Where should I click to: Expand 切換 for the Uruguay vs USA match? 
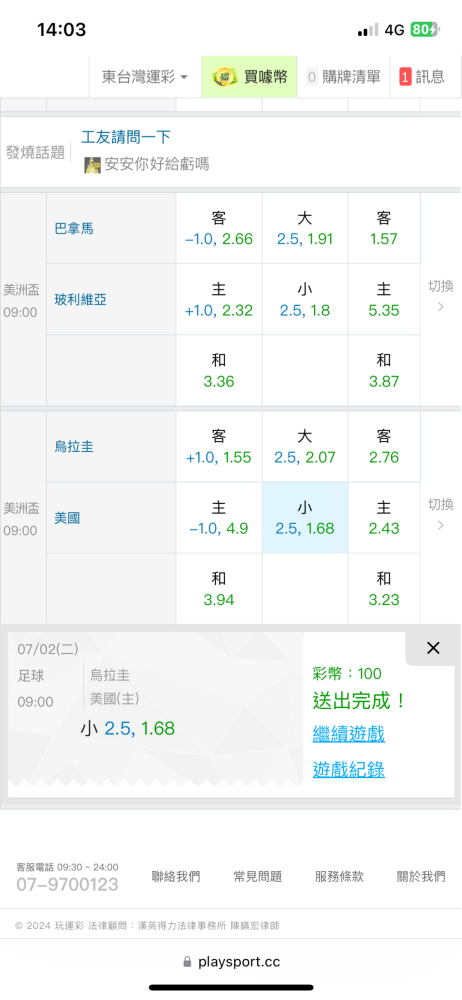click(440, 515)
